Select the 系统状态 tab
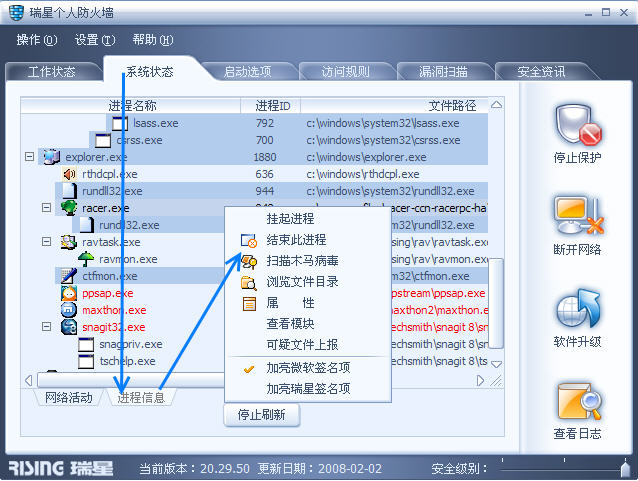Viewport: 638px width, 481px height. [x=150, y=72]
